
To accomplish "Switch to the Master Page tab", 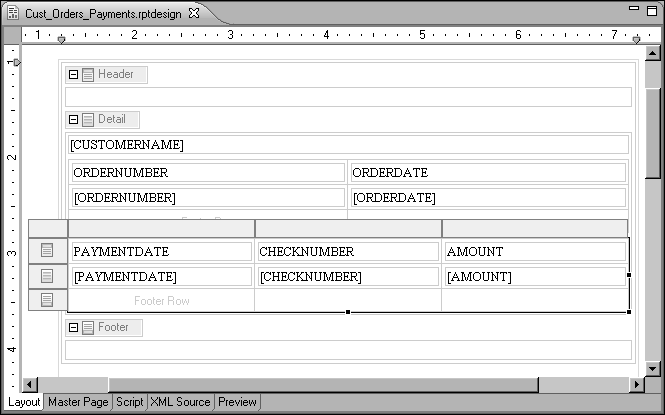I will point(78,402).
